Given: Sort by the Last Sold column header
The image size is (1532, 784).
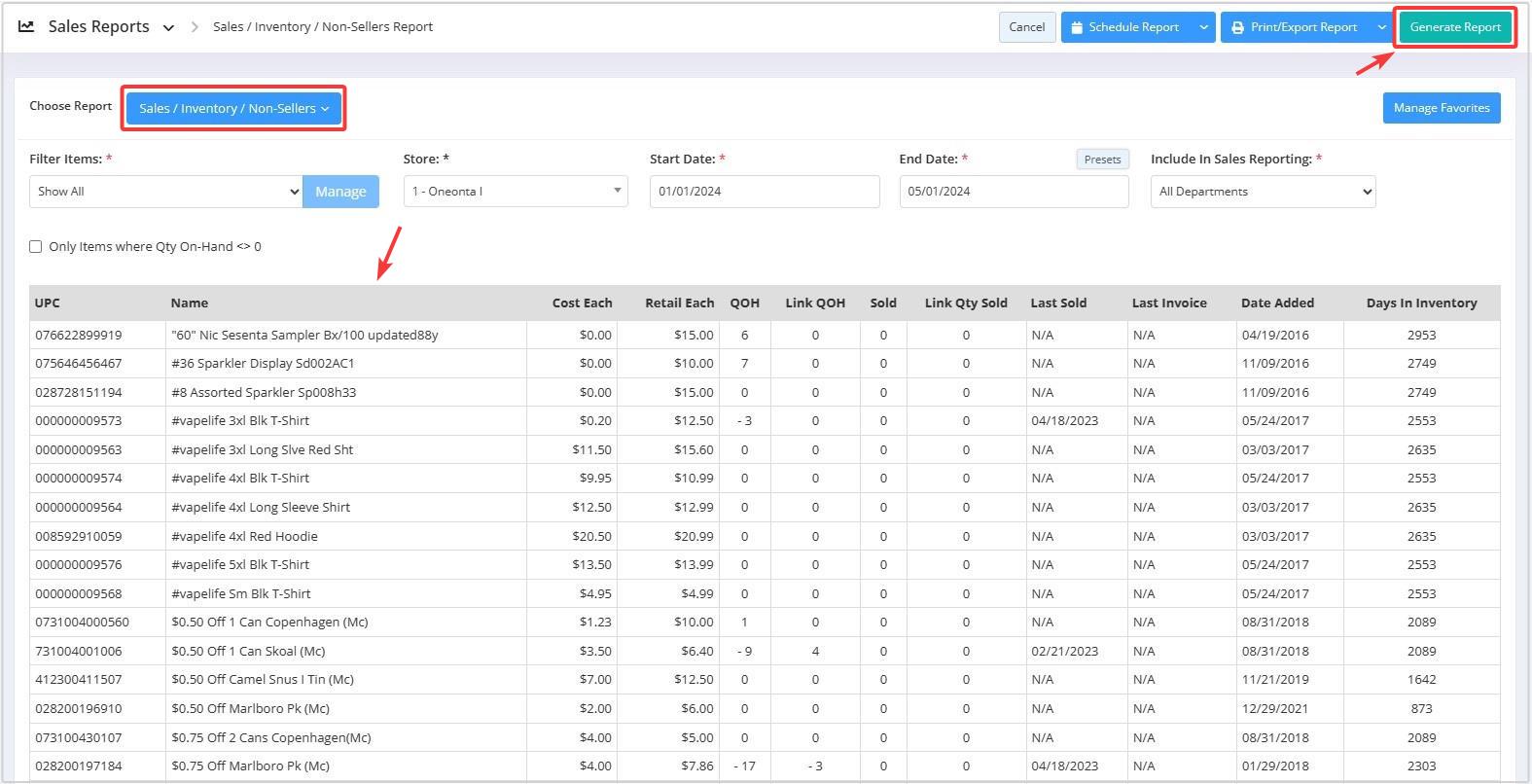Looking at the screenshot, I should coord(1058,303).
